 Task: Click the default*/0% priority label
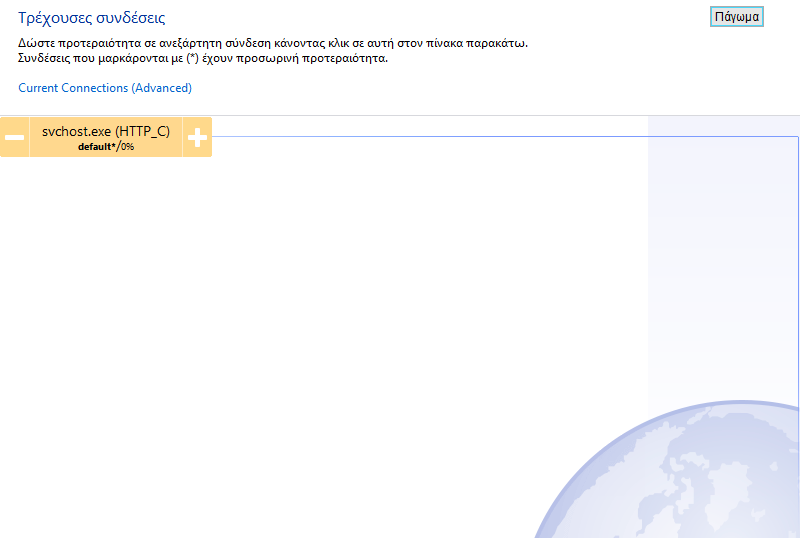106,147
